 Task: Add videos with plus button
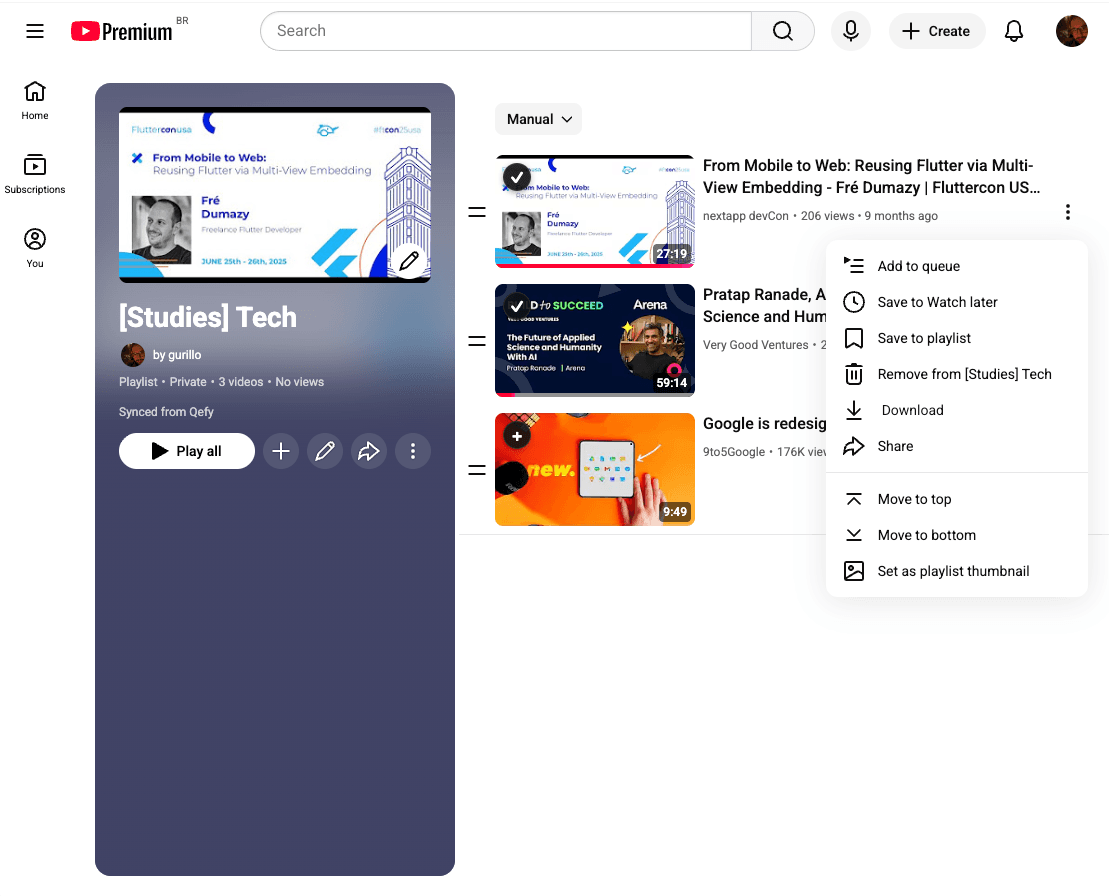[x=281, y=451]
